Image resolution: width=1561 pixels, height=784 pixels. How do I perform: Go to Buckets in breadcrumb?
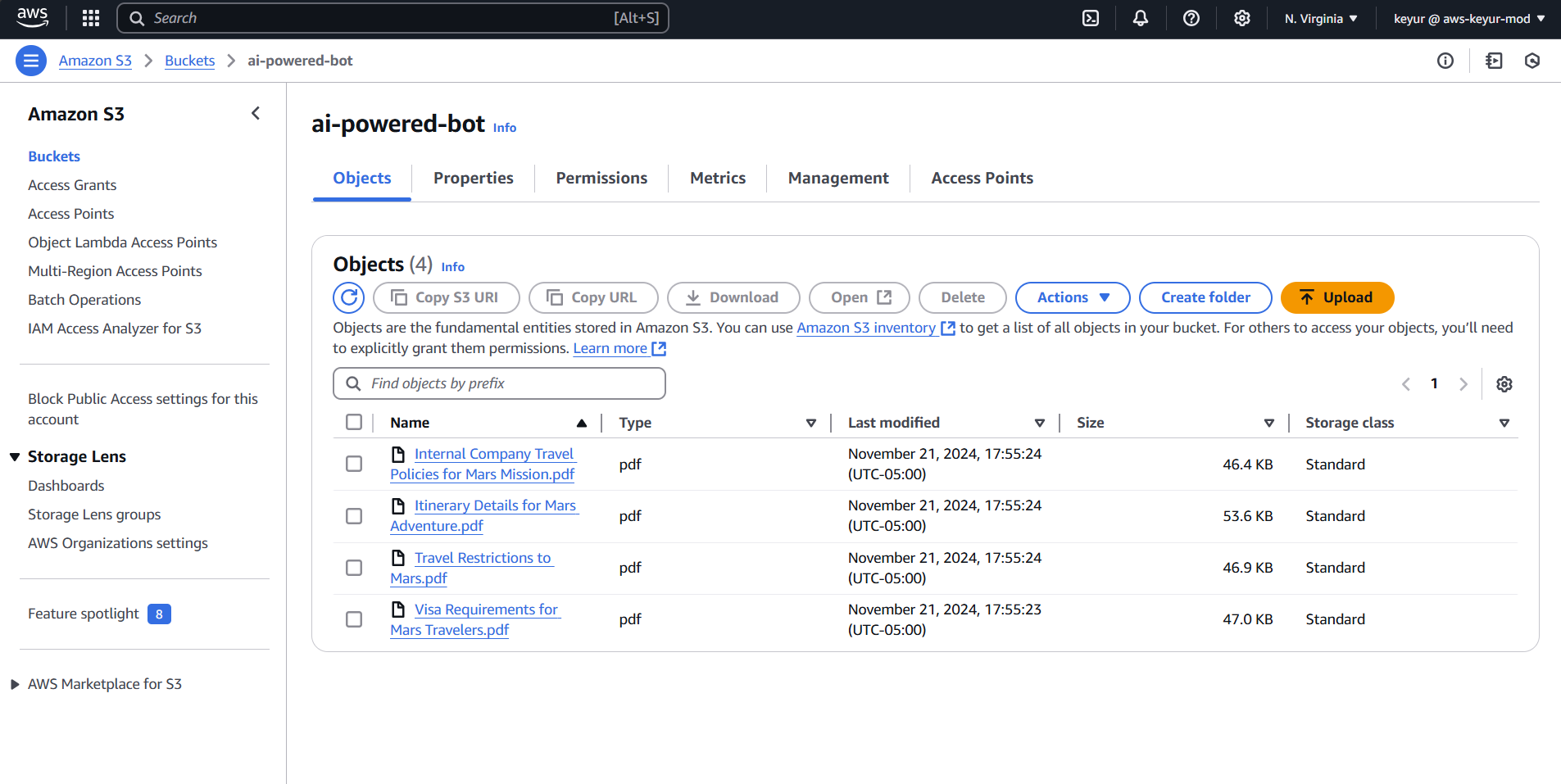[189, 61]
